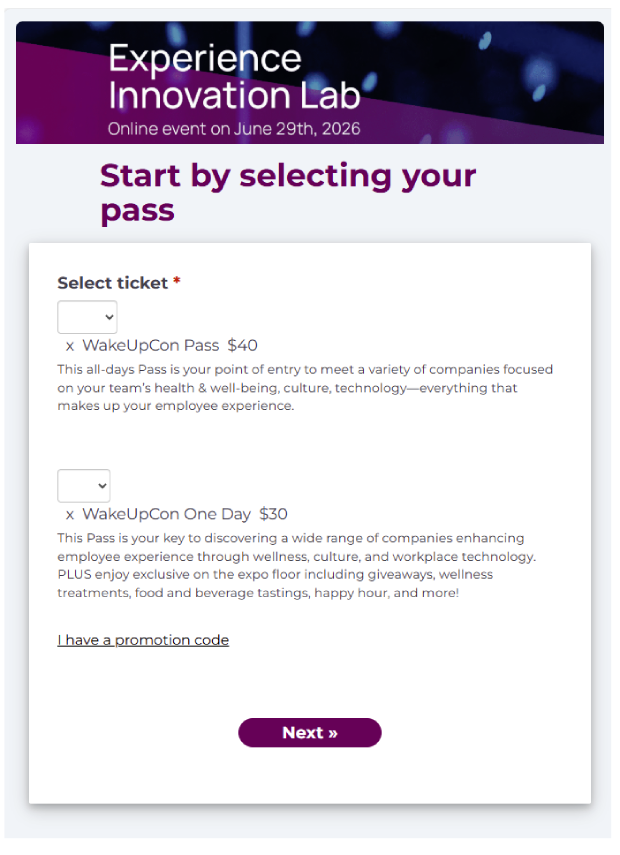Click the "x" symbol beside WakeUpCon Pass
Image resolution: width=620 pixels, height=855 pixels.
(70, 346)
